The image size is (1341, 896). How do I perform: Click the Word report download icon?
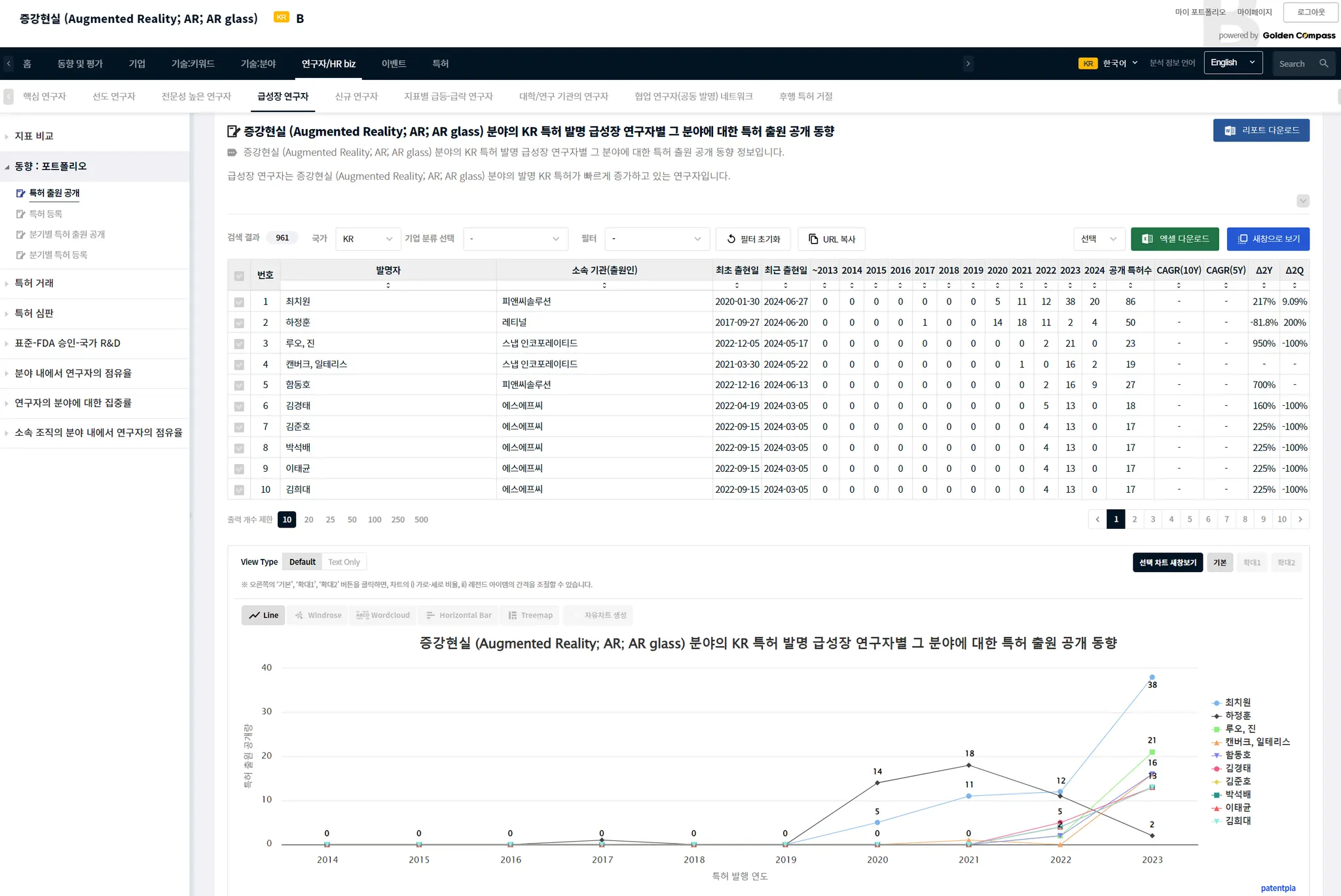tap(1230, 130)
